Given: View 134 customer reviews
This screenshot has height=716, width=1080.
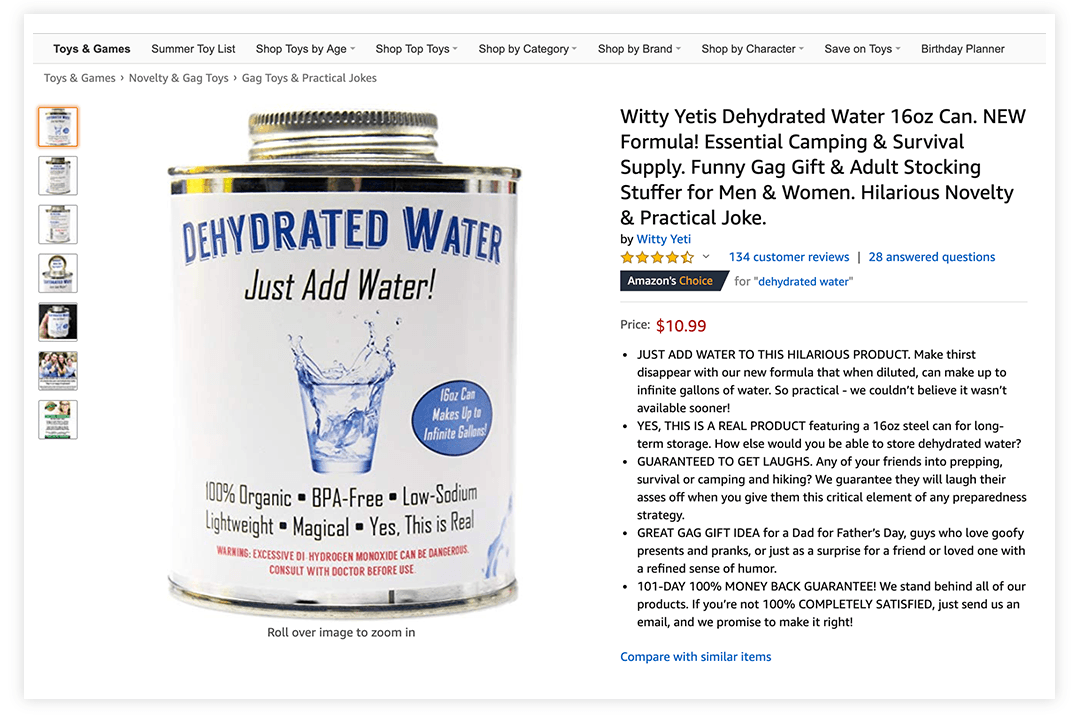Looking at the screenshot, I should click(x=789, y=257).
